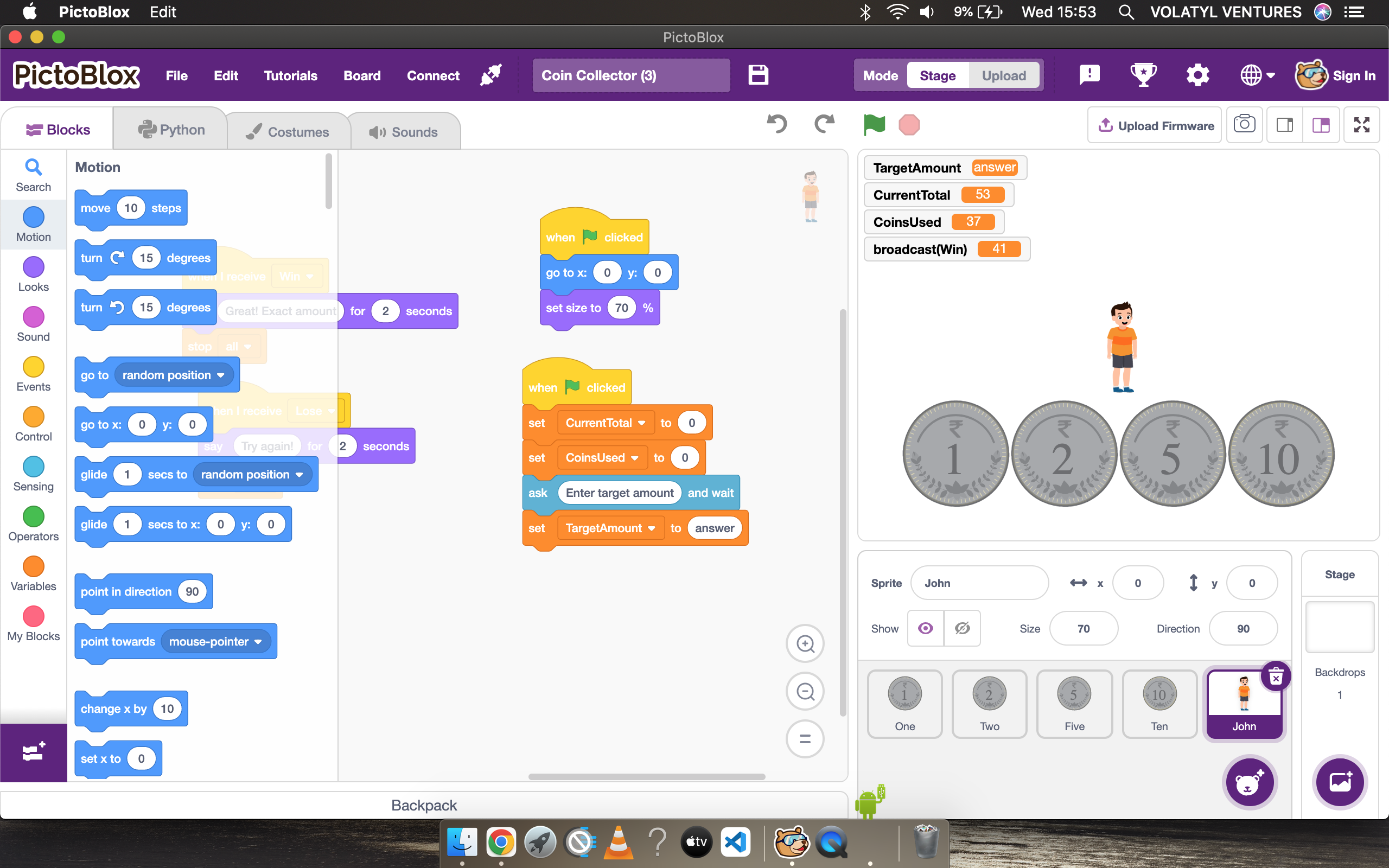Open the language globe dropdown

(x=1257, y=75)
